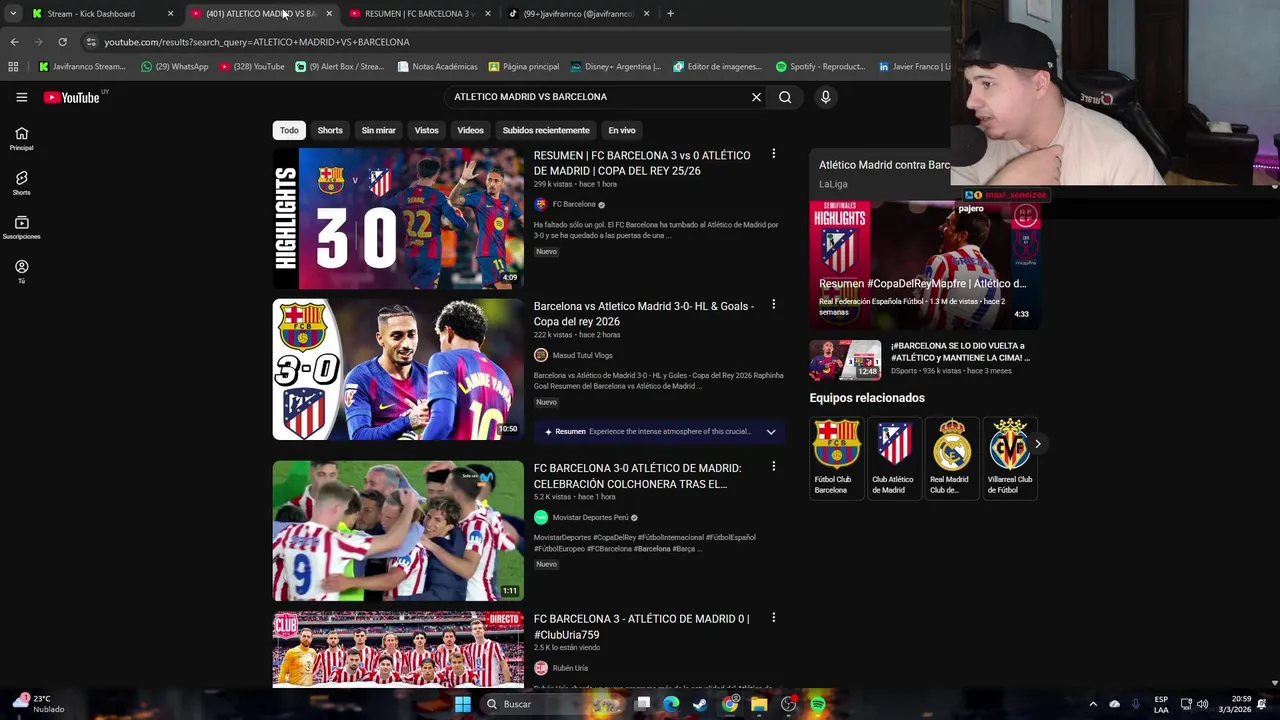Open the Chrome apps grid in bookmarks bar
The width and height of the screenshot is (1280, 720).
(13, 67)
